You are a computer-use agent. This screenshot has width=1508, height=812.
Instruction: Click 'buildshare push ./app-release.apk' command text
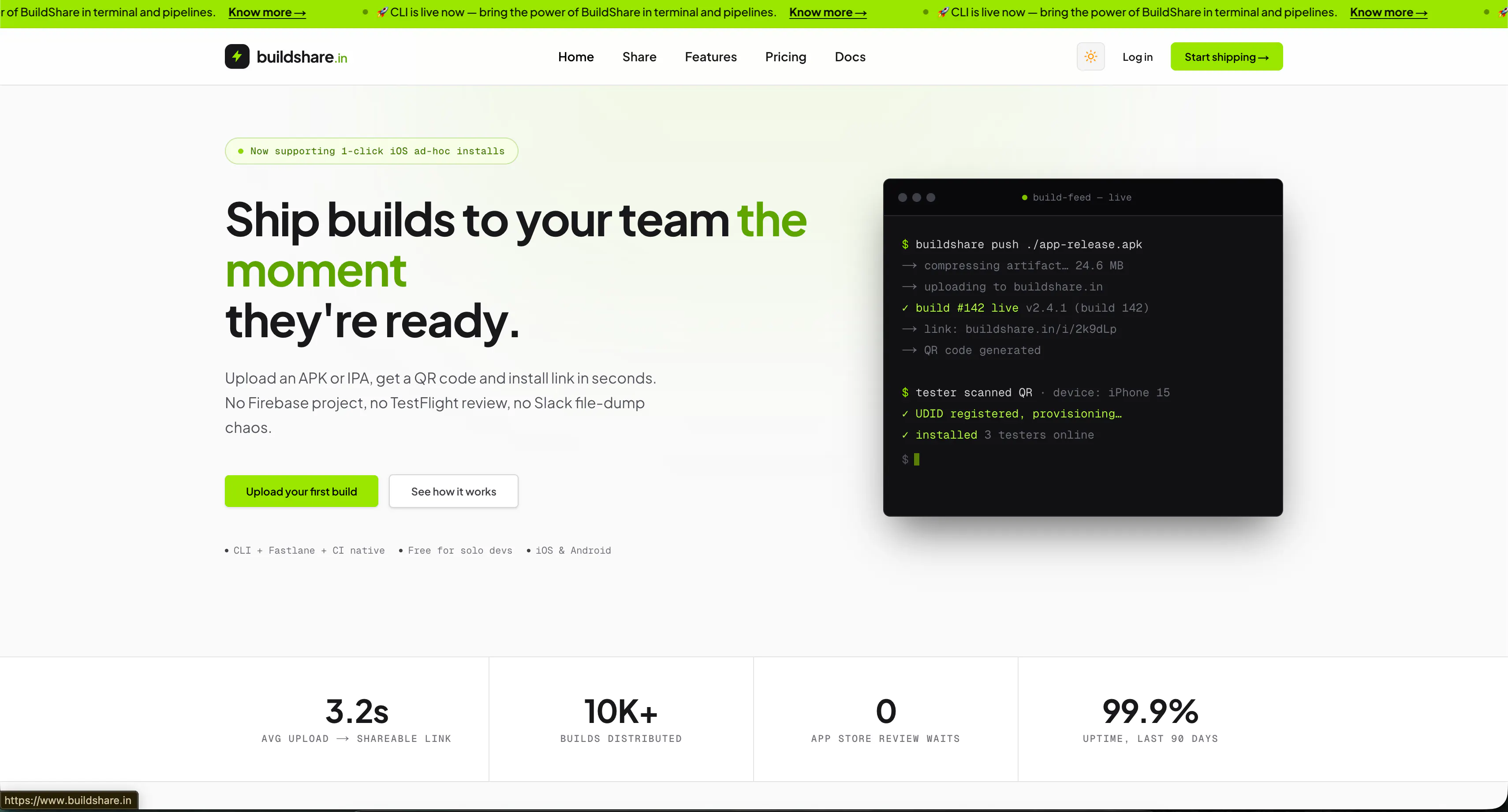(1029, 244)
